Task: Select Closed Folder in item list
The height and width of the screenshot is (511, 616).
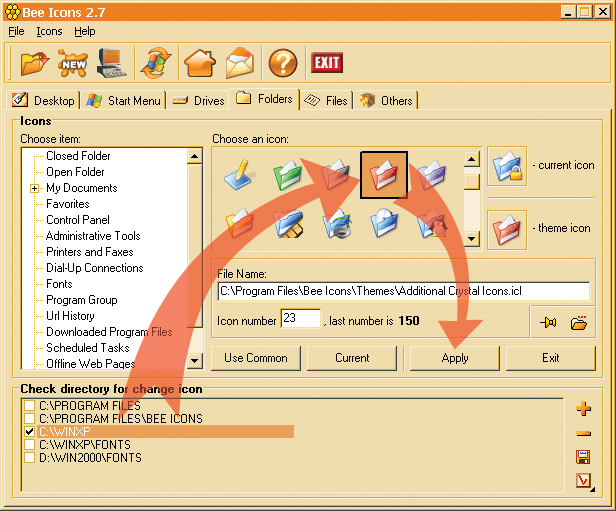Action: [78, 156]
